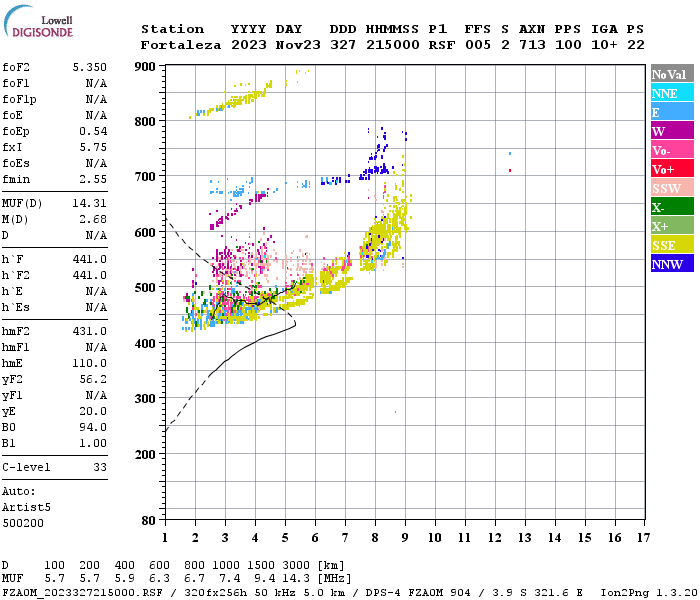Click the IGA value 10+
Screen dimensions: 700x600
[x=604, y=45]
